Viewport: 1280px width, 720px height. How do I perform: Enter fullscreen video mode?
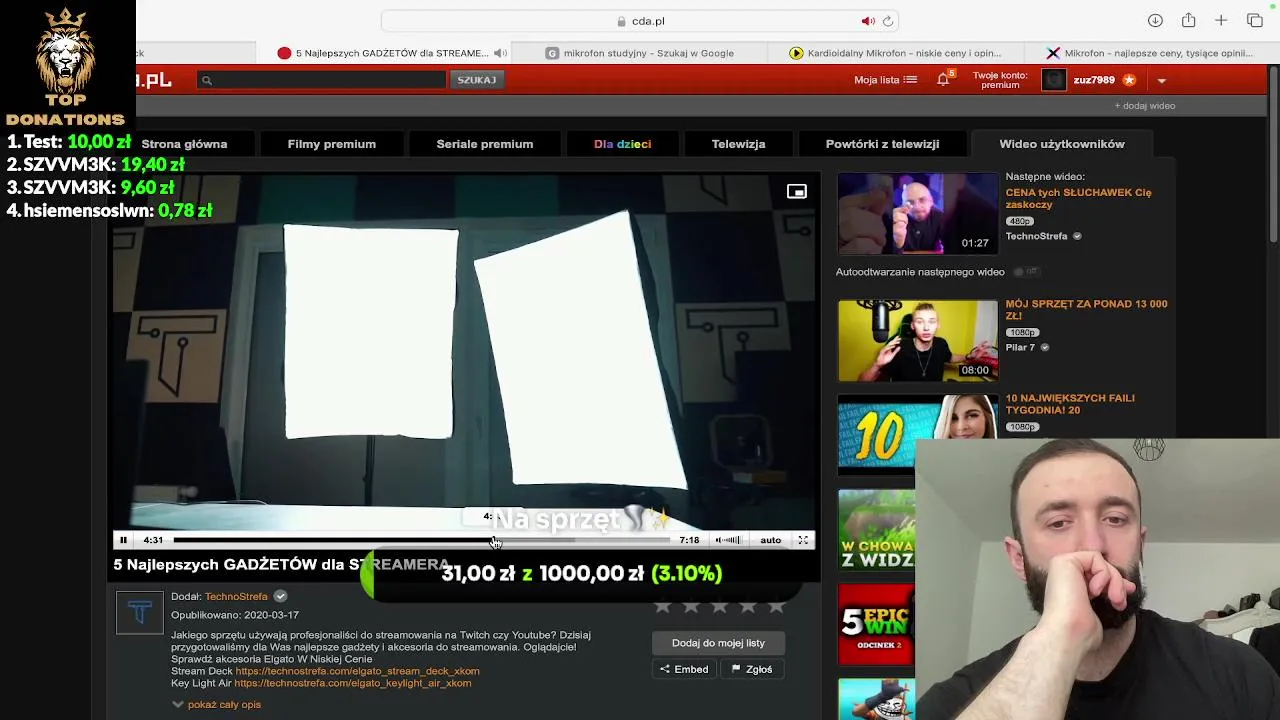pos(803,540)
